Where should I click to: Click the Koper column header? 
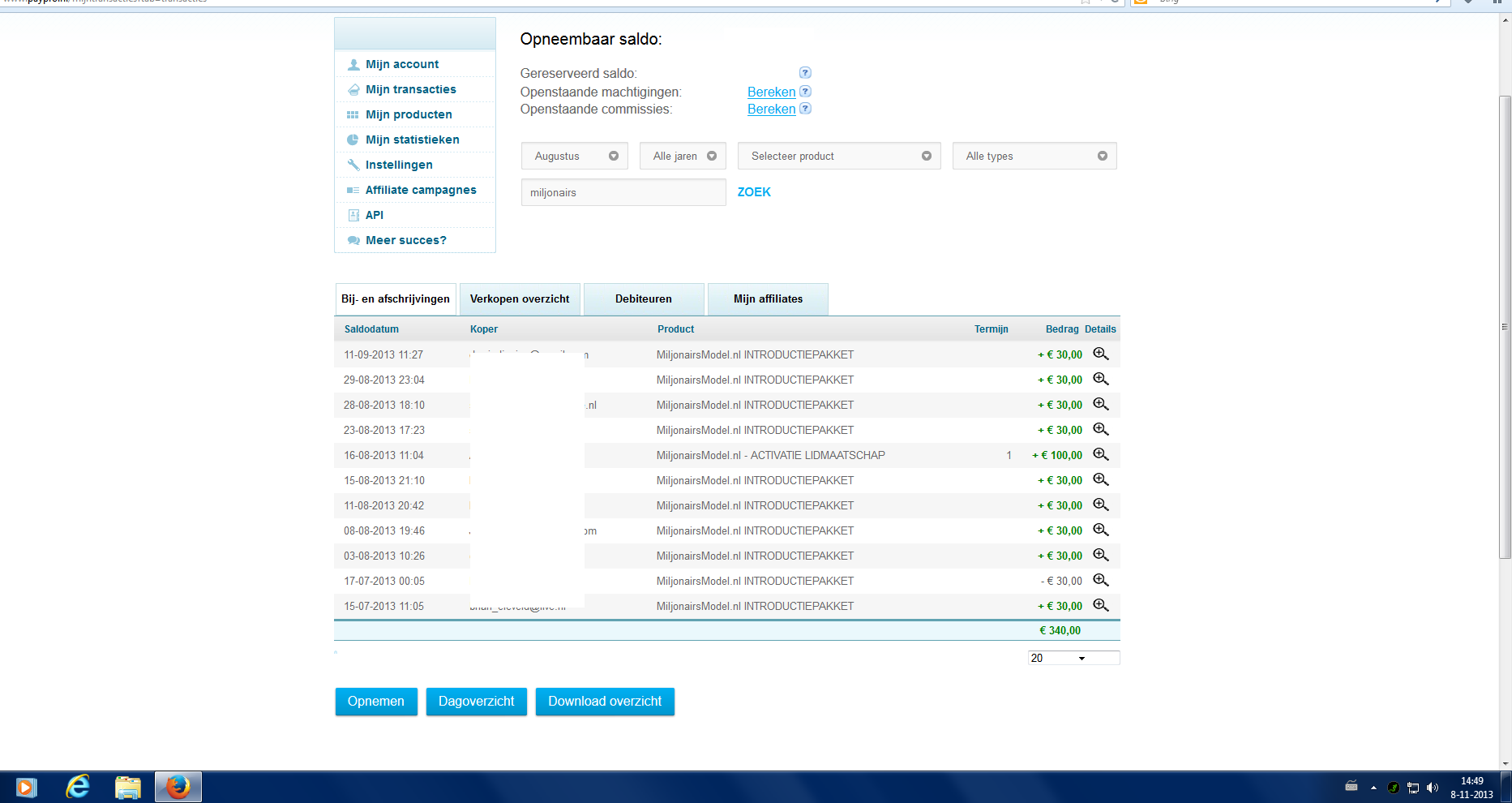pyautogui.click(x=484, y=329)
